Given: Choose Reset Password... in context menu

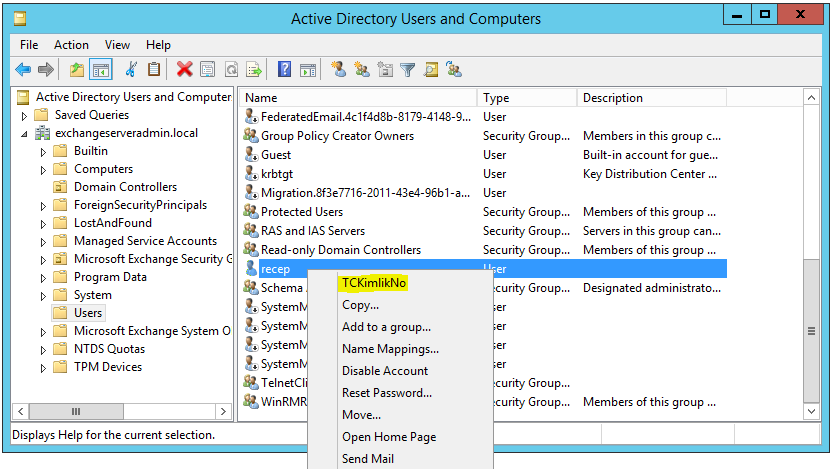Looking at the screenshot, I should (x=387, y=393).
